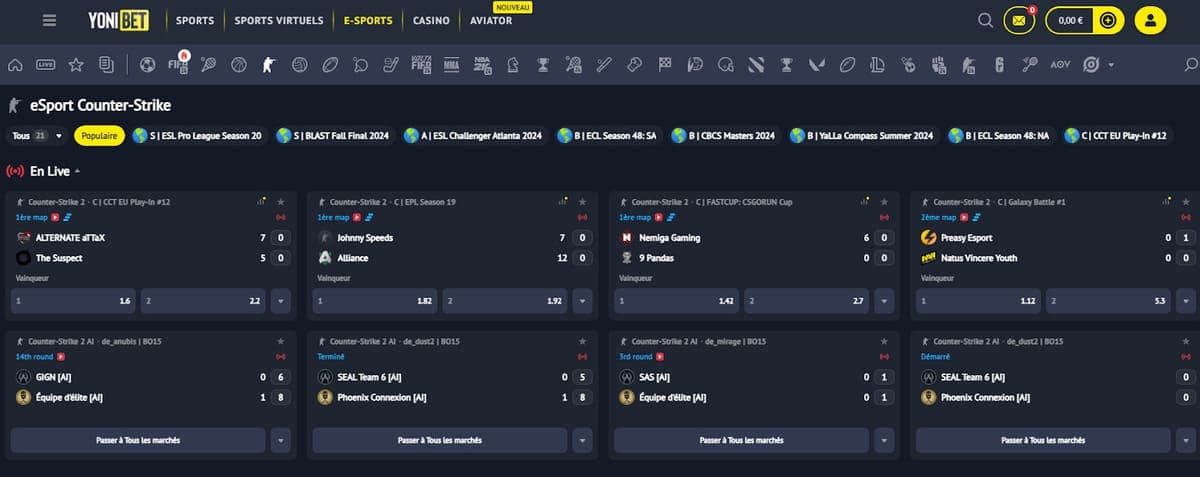The image size is (1200, 477).
Task: Select the basketball icon
Action: (x=238, y=65)
